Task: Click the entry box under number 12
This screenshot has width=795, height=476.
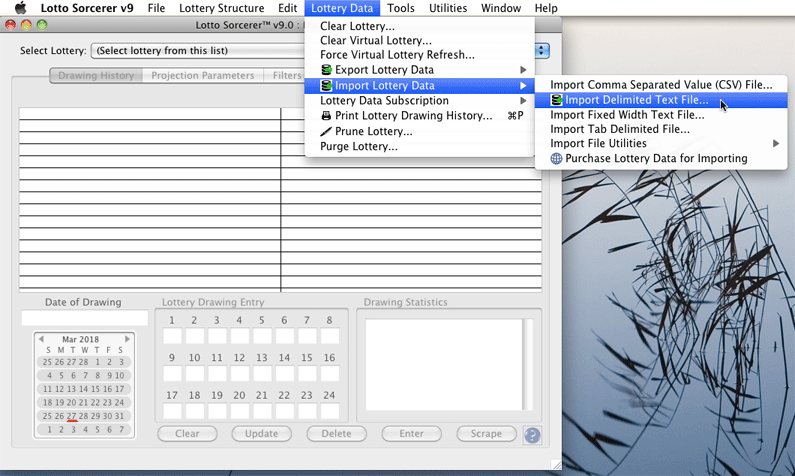Action: point(240,373)
